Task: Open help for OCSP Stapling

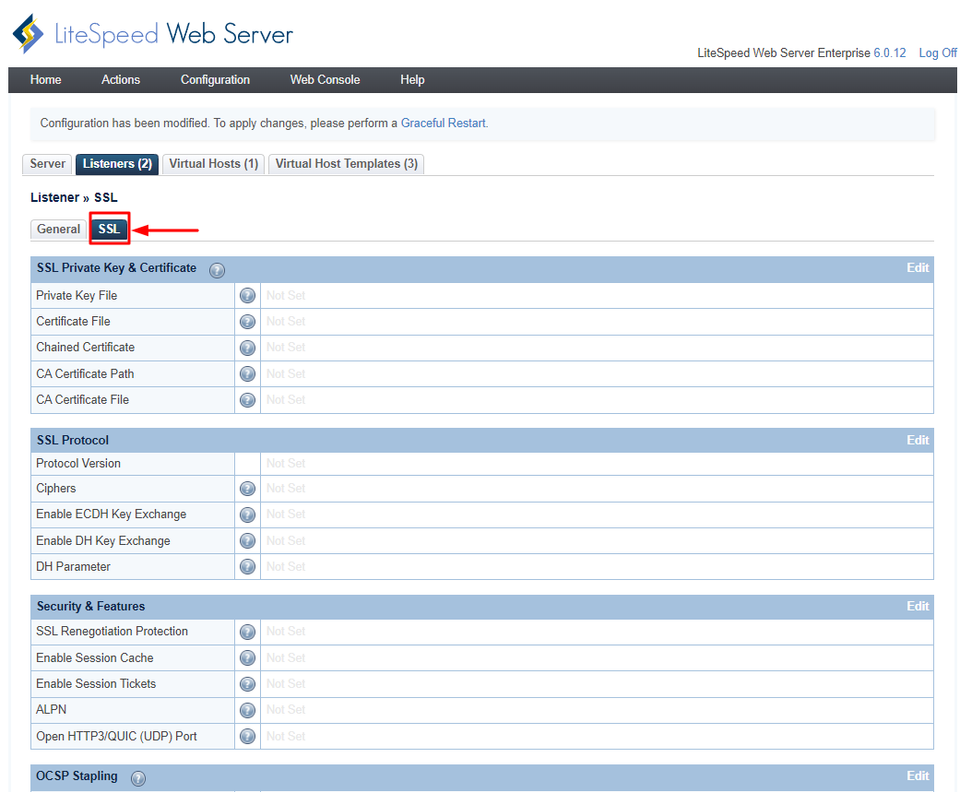Action: [x=138, y=777]
